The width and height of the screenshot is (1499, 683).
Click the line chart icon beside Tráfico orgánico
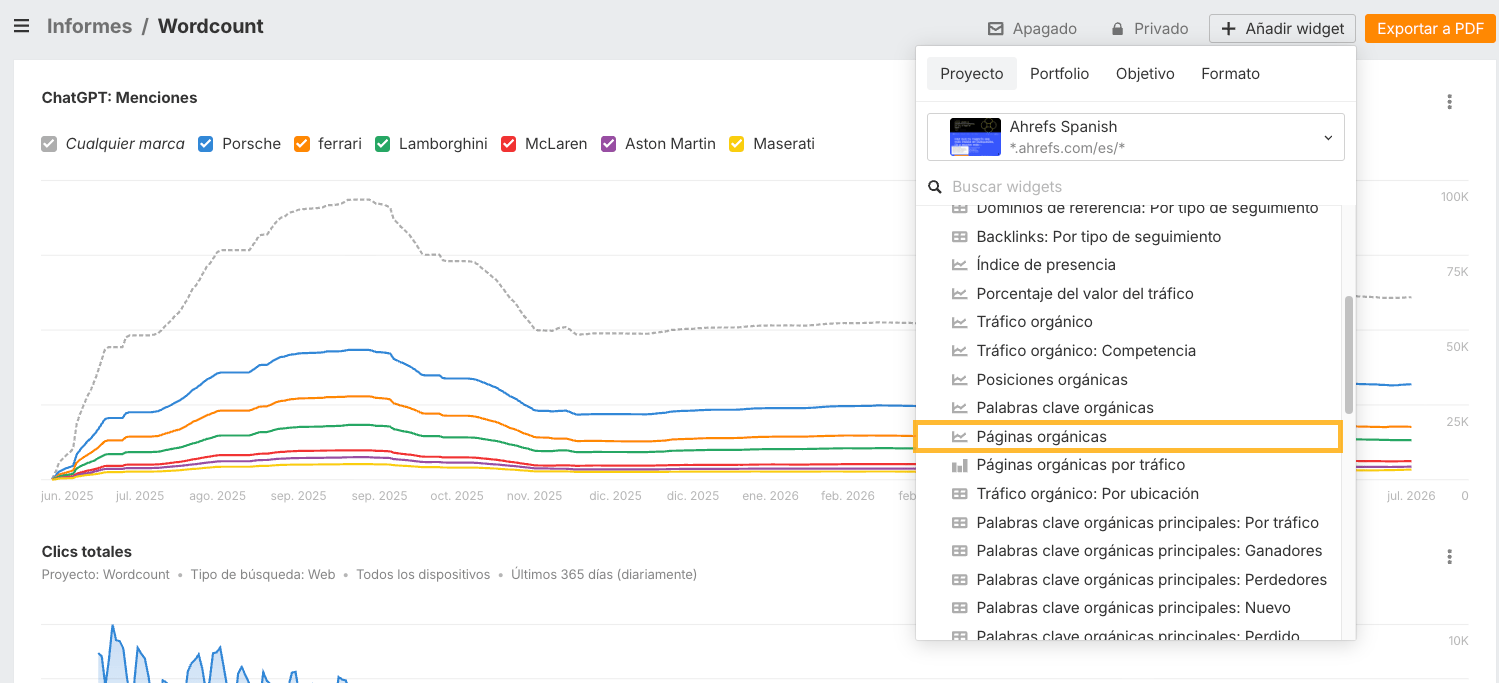[x=959, y=322]
